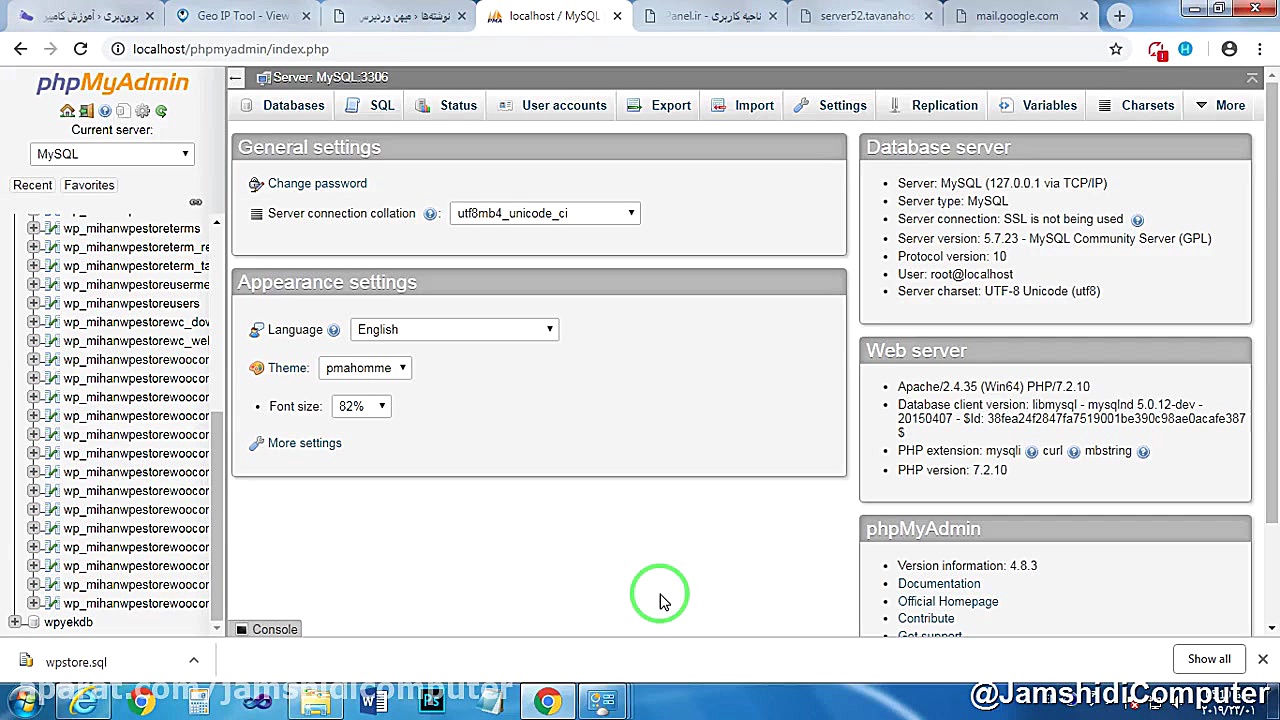The width and height of the screenshot is (1280, 720).
Task: Open Chrome profile account icon
Action: (1229, 49)
